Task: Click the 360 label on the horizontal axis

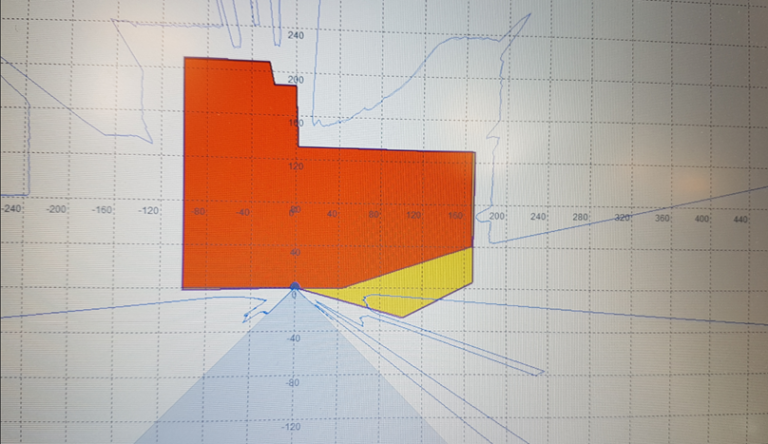Action: pyautogui.click(x=662, y=217)
